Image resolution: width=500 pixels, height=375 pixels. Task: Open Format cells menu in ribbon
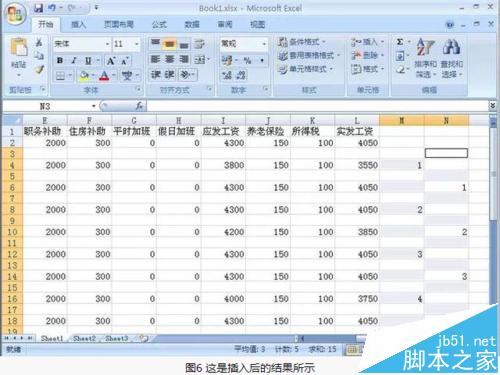coord(367,69)
